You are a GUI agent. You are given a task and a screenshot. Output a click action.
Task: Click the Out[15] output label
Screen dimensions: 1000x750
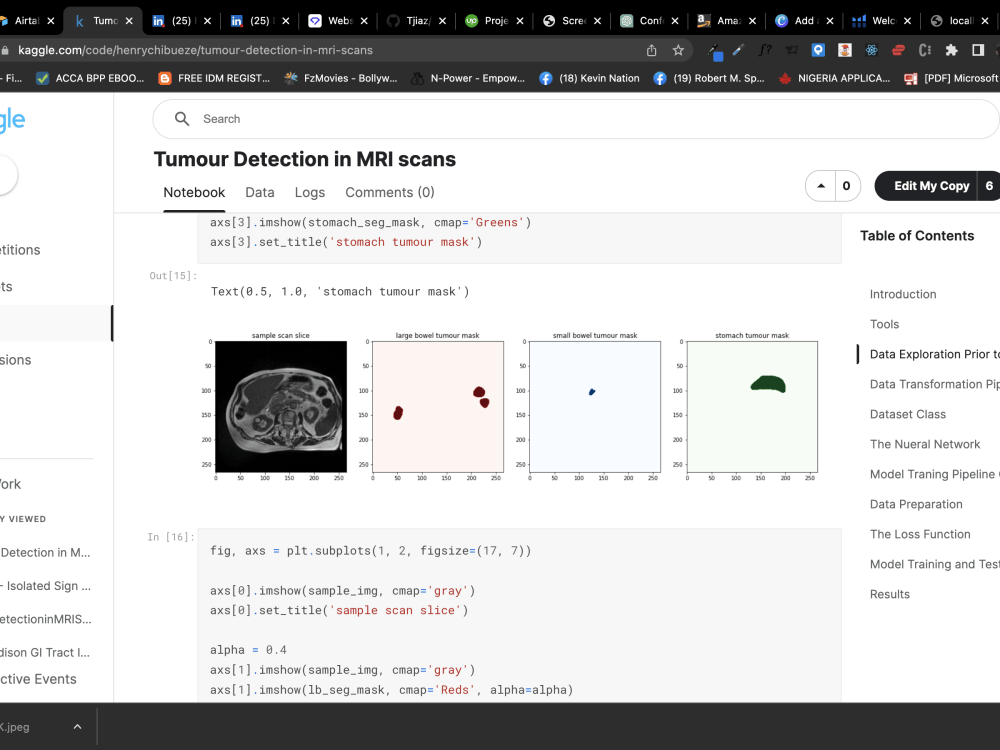(173, 276)
